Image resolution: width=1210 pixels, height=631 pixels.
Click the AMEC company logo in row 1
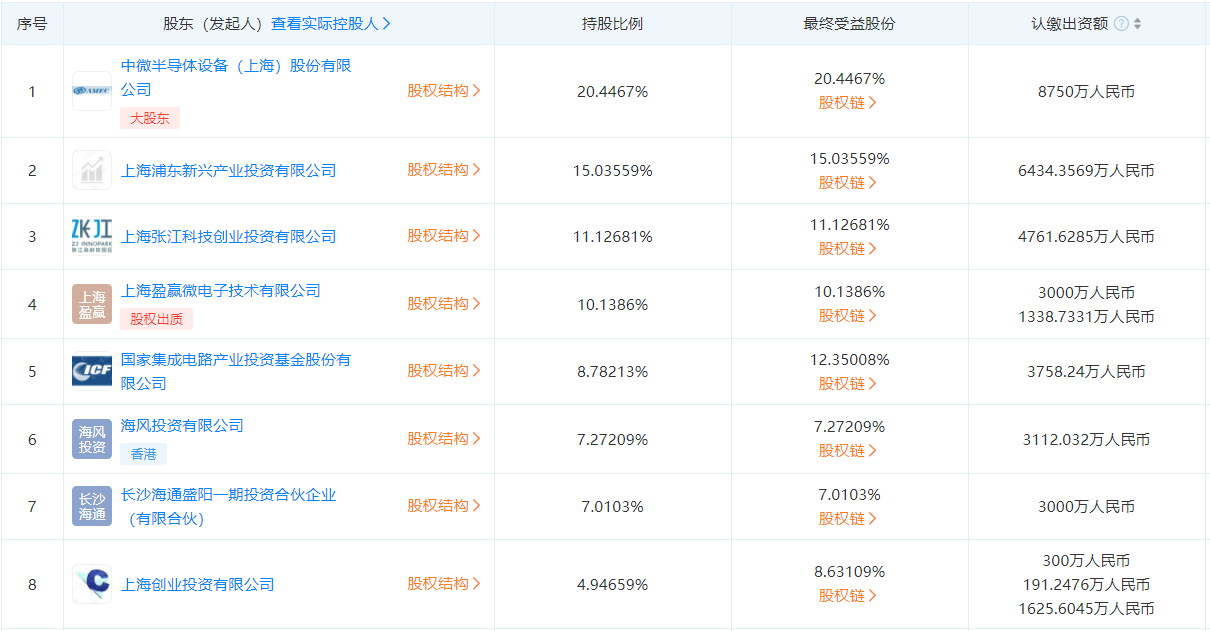pyautogui.click(x=92, y=91)
